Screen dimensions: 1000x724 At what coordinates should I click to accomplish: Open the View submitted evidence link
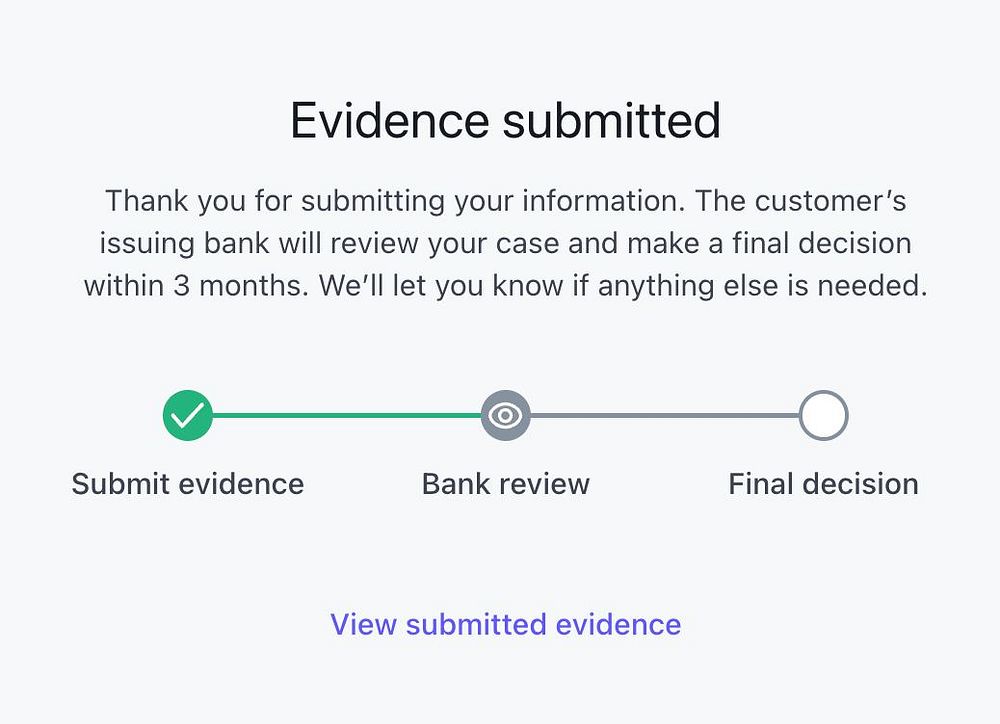pyautogui.click(x=506, y=624)
